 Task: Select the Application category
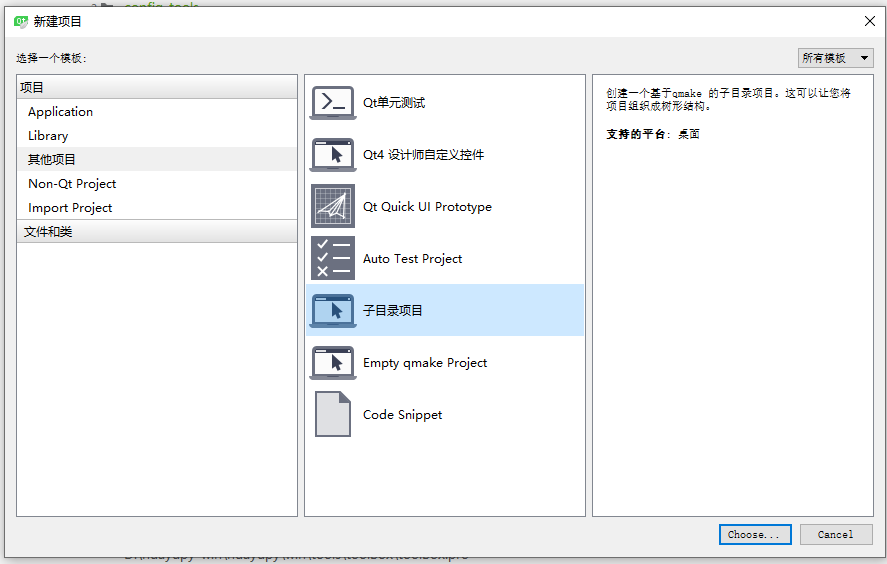point(157,111)
